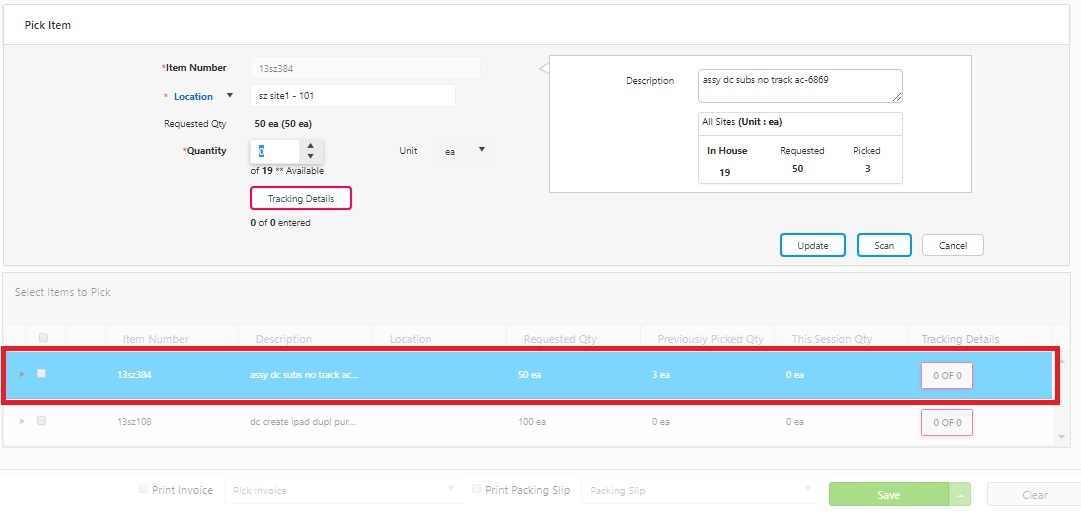Click the Update button
Screen dimensions: 1081x515
pos(812,245)
